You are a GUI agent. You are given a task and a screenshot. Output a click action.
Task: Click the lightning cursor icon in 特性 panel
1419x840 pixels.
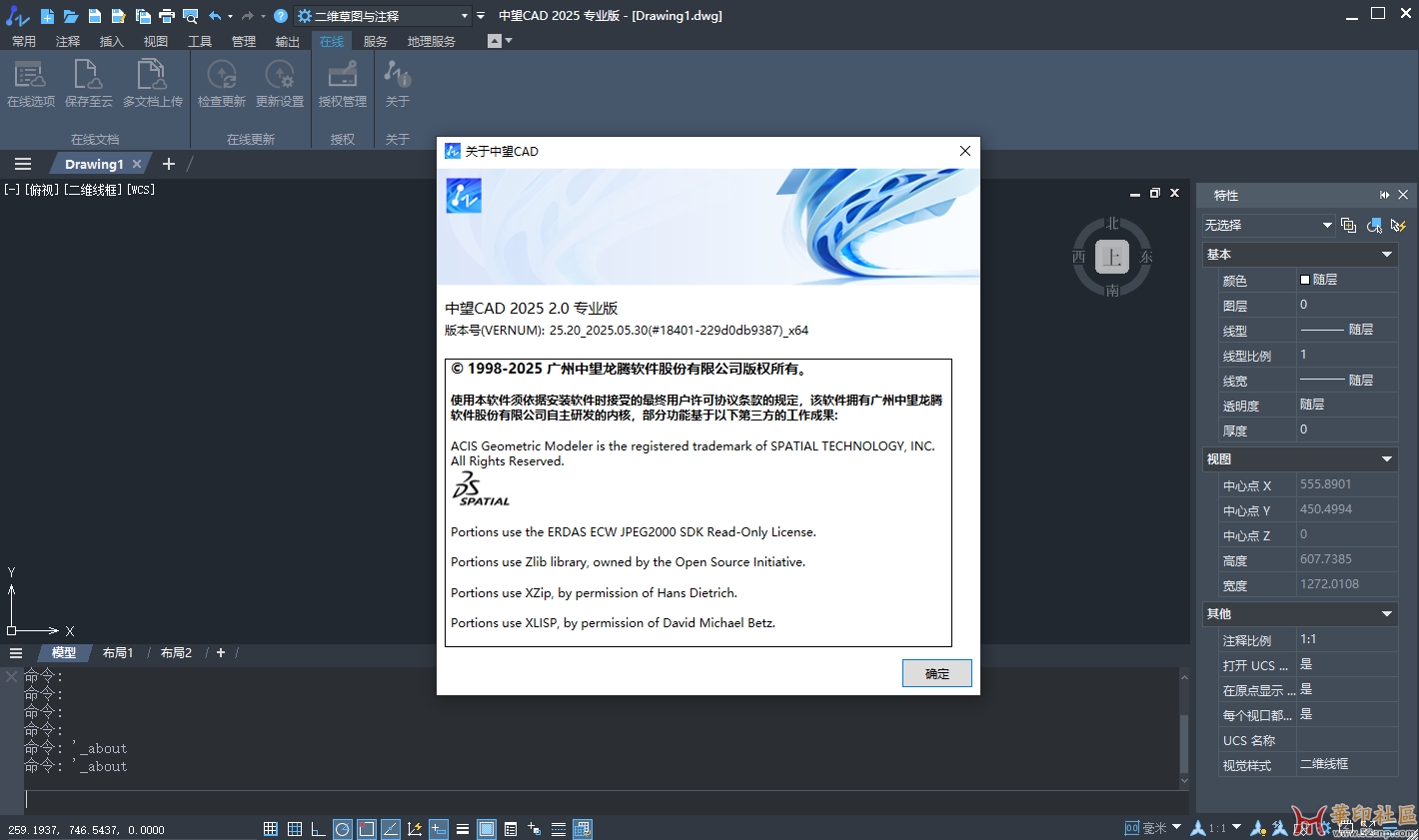click(x=1398, y=226)
